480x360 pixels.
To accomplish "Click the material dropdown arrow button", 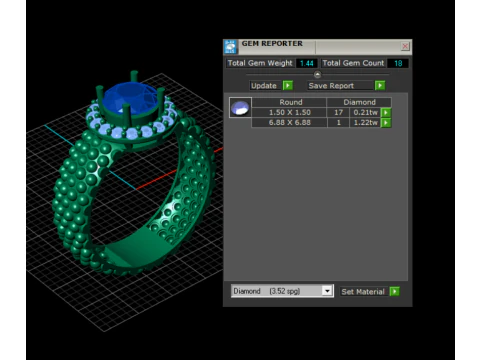I will coord(327,291).
